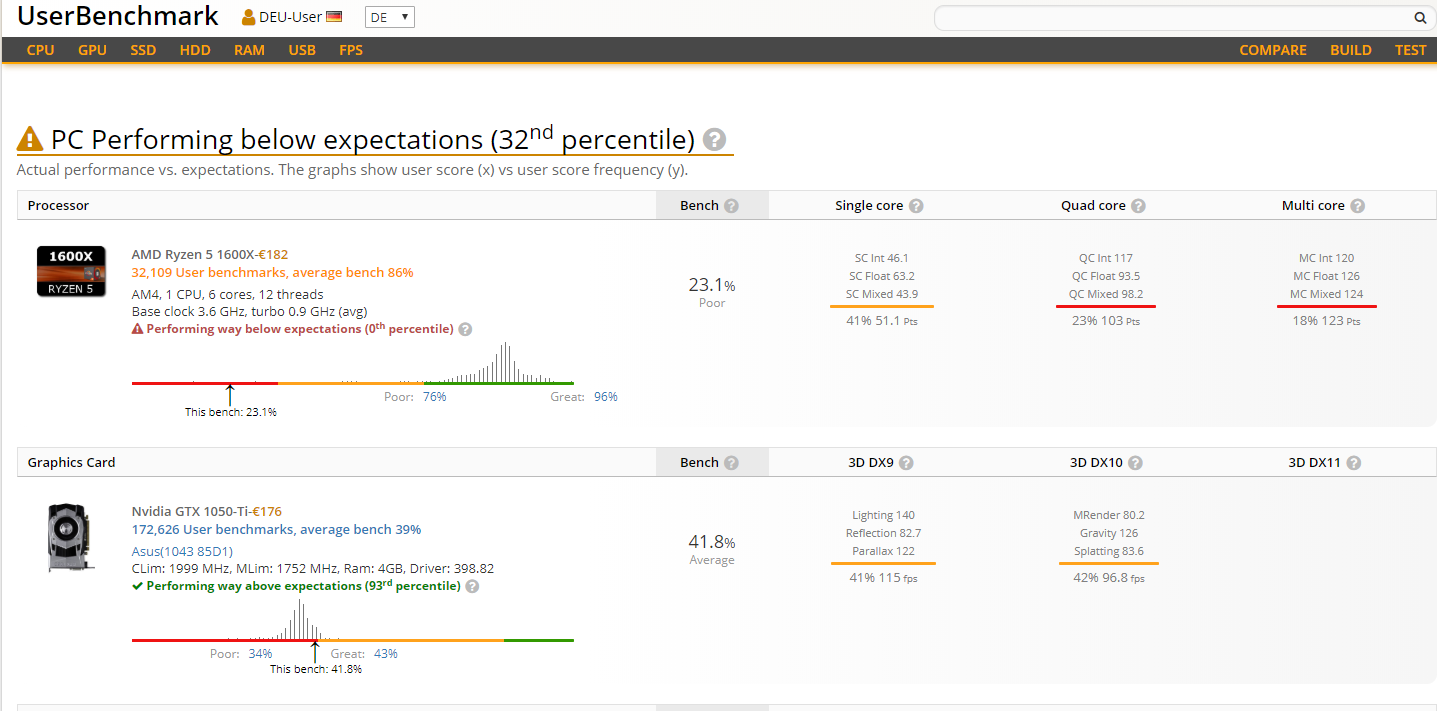Click This bench: 23.1% label
1437x711 pixels.
(231, 412)
